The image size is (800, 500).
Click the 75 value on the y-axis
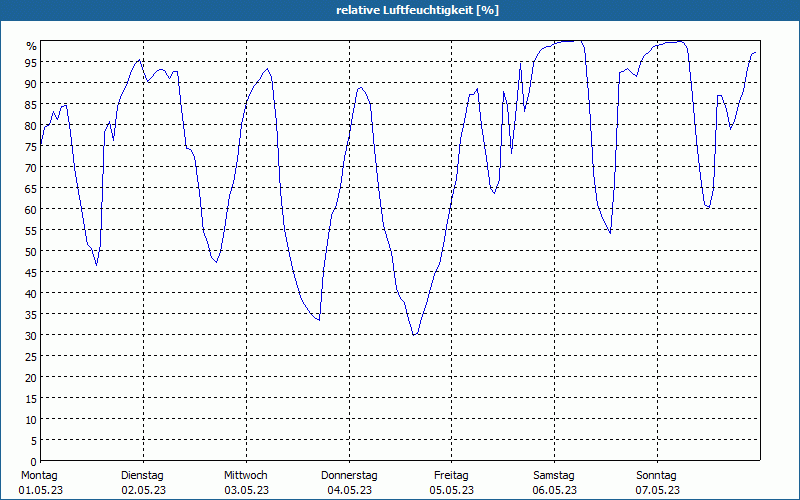[31, 146]
